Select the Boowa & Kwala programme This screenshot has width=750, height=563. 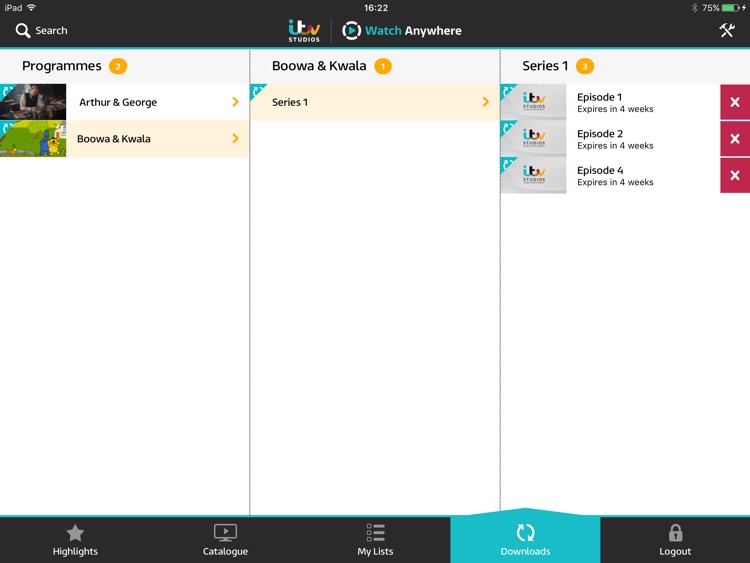tap(124, 139)
